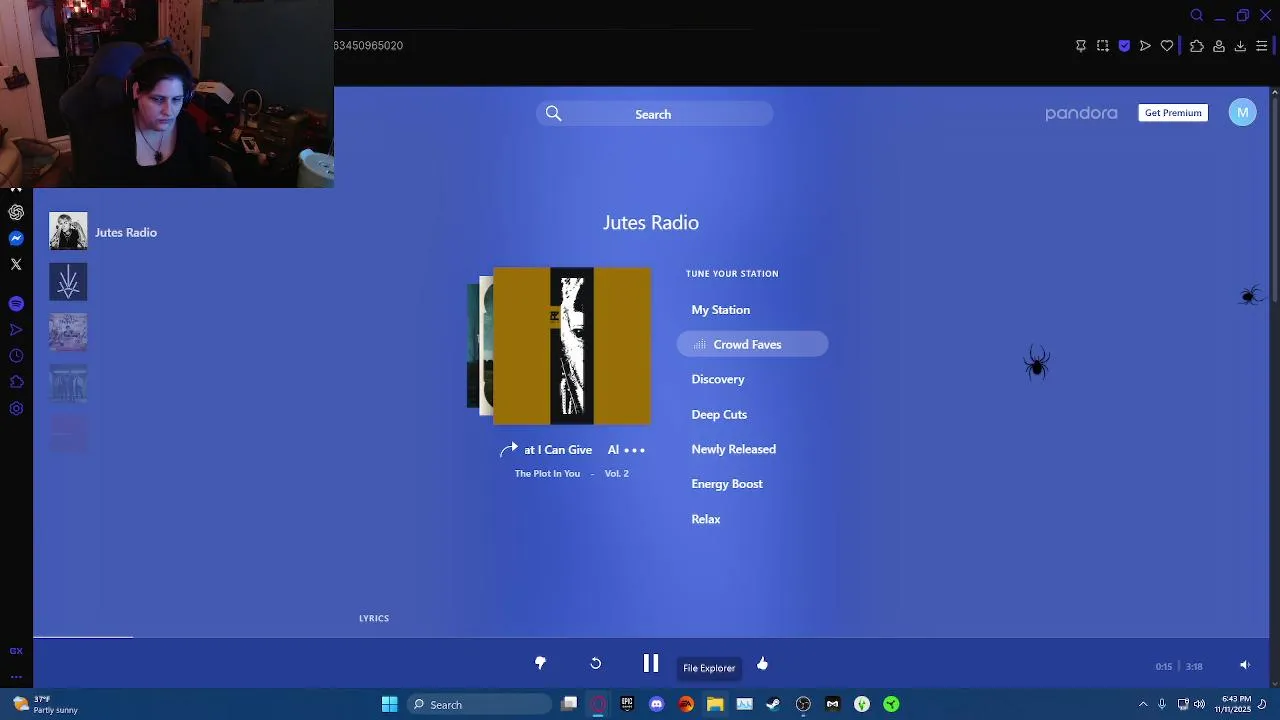The width and height of the screenshot is (1280, 720).
Task: Click the Vol. 2 album link
Action: coord(617,474)
